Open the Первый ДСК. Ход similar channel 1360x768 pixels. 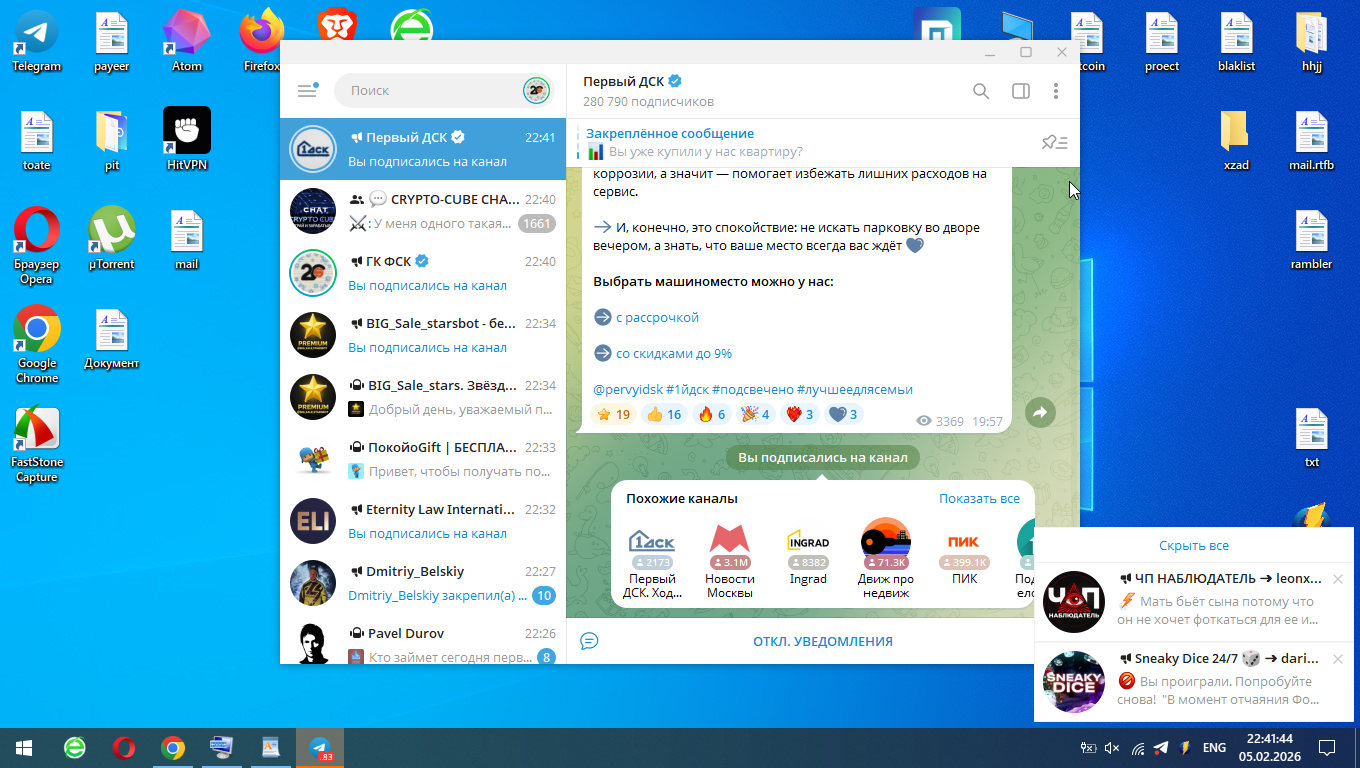[x=652, y=559]
